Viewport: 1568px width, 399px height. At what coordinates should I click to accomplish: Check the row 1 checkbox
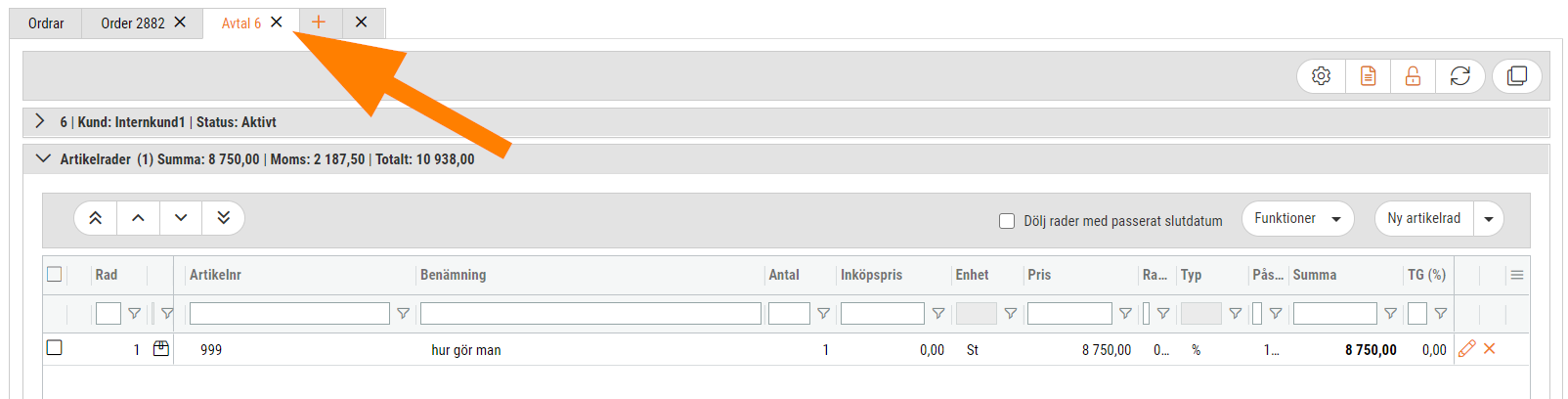[55, 348]
